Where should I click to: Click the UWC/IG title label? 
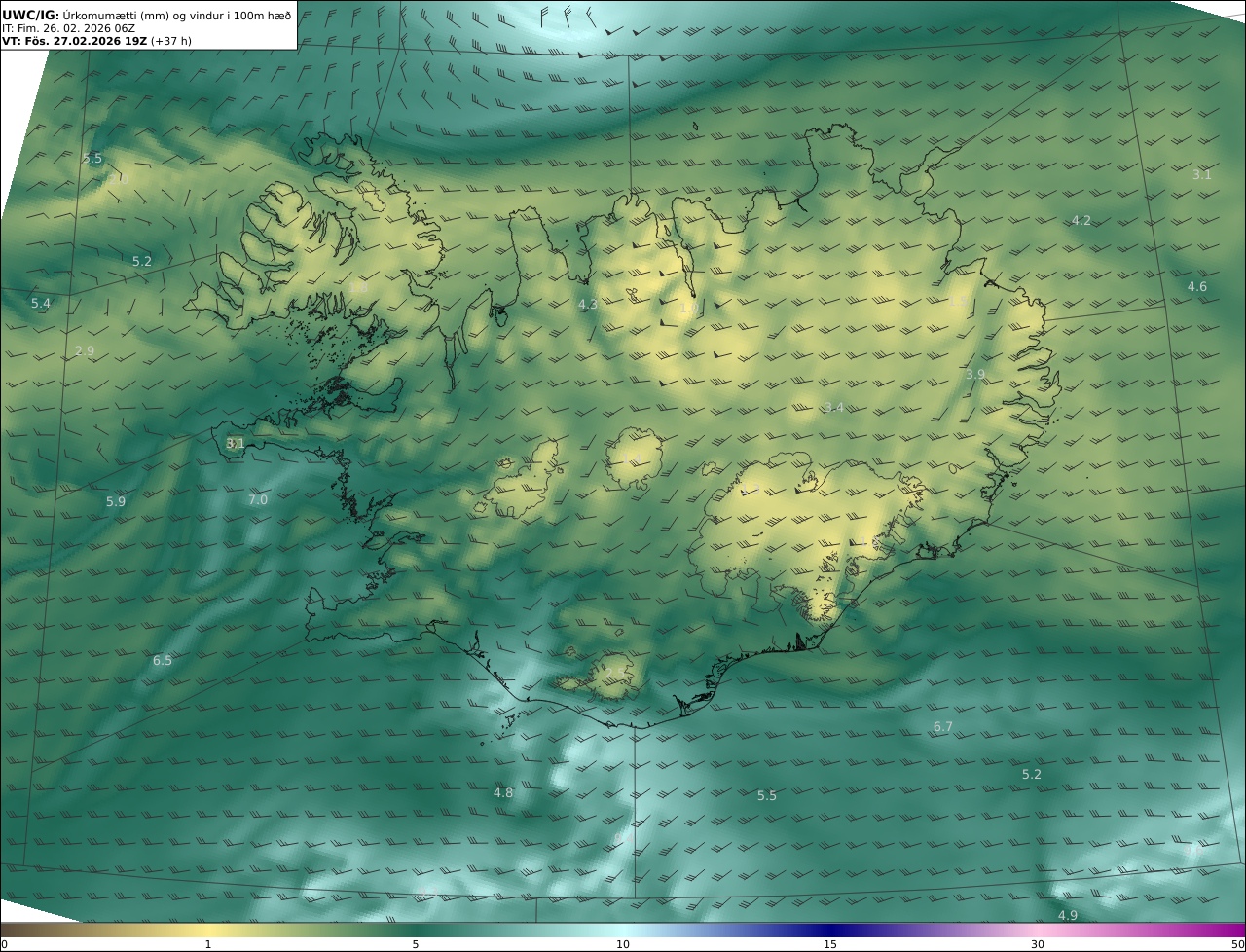[31, 15]
